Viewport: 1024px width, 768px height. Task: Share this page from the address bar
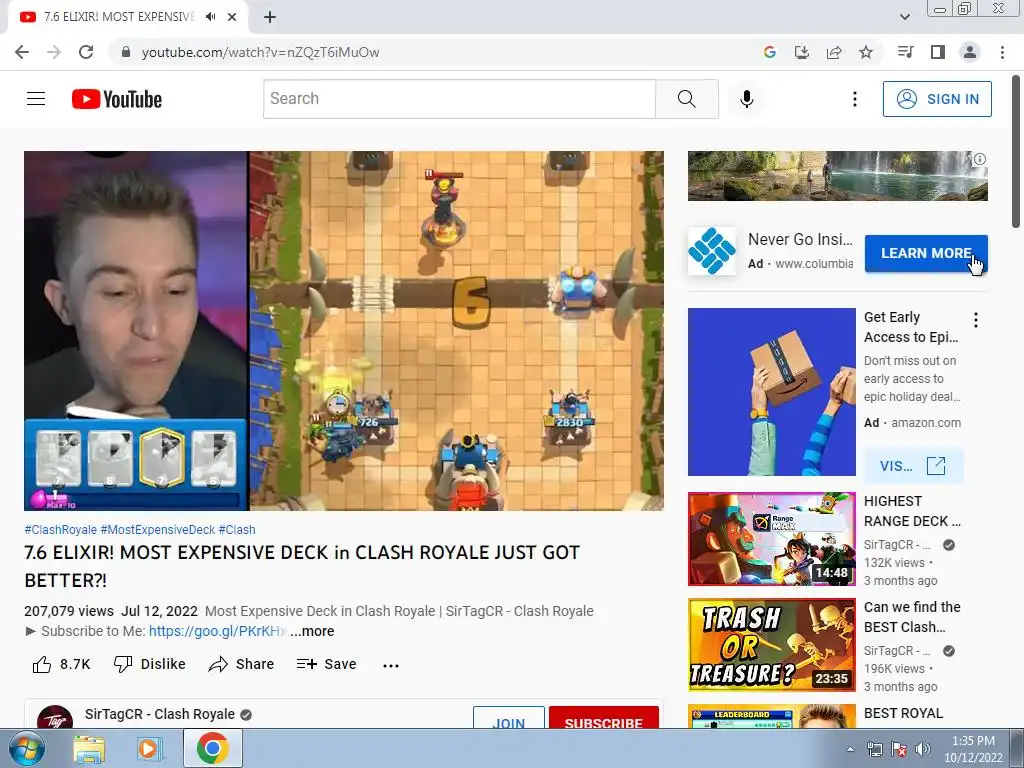(833, 52)
